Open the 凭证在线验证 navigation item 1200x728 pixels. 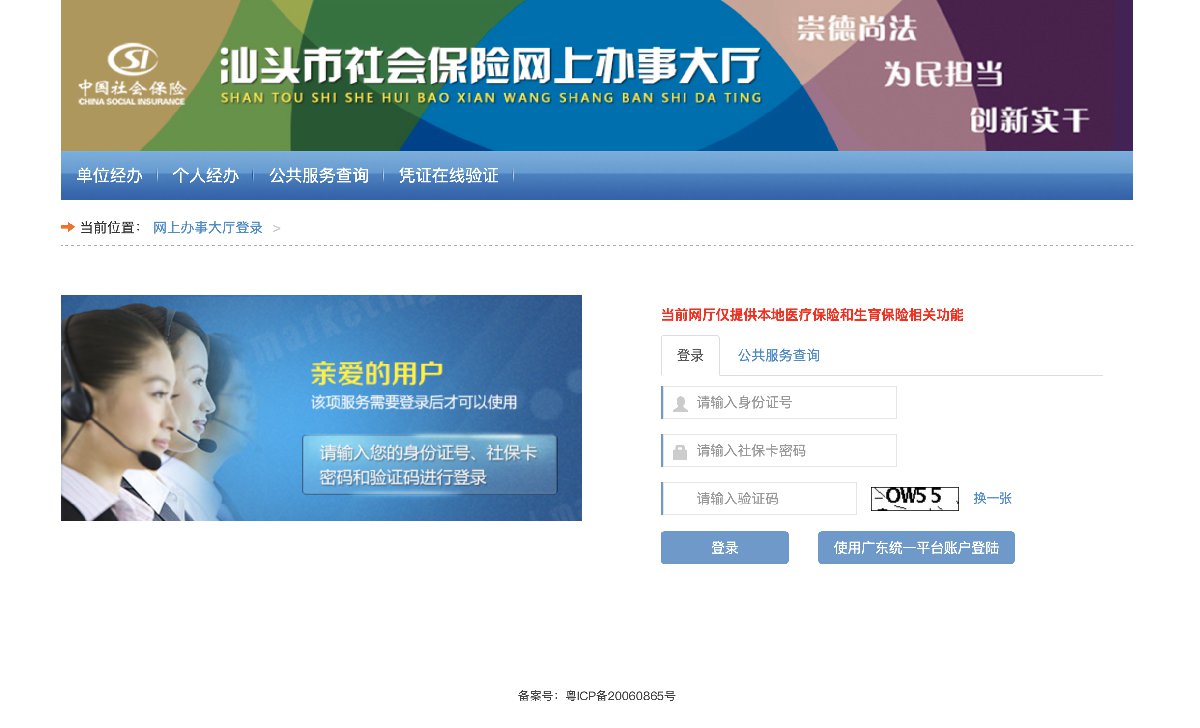point(448,176)
